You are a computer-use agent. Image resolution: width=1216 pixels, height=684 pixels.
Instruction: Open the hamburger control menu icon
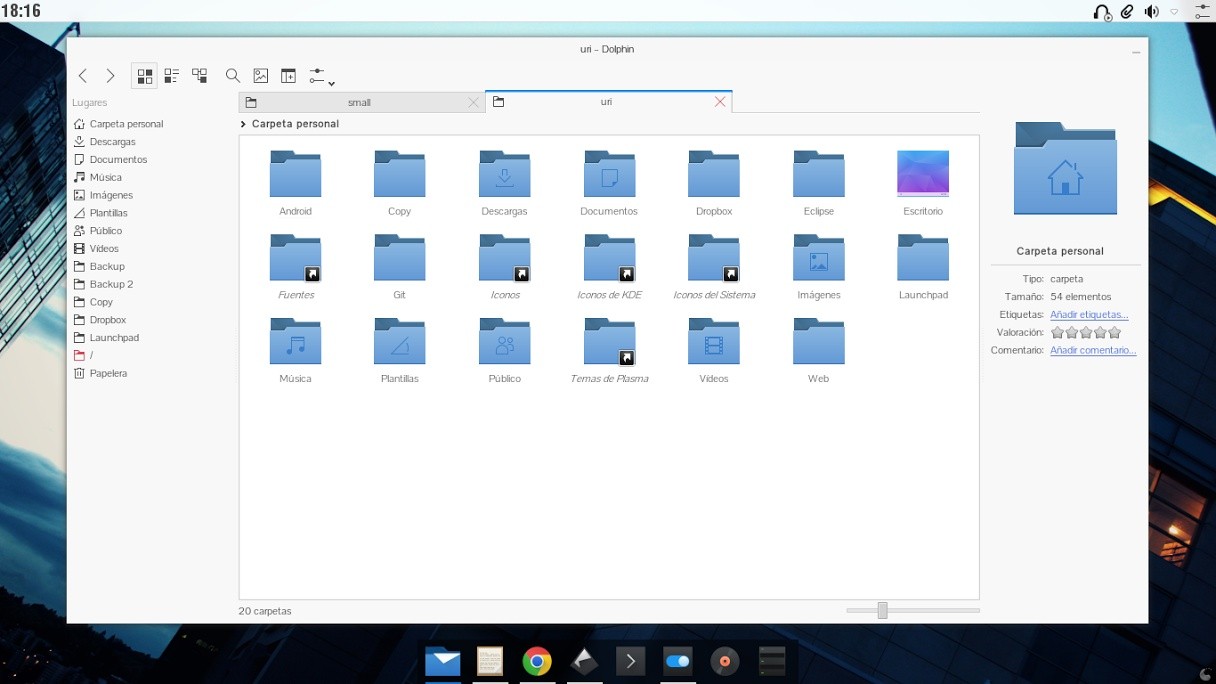[315, 73]
